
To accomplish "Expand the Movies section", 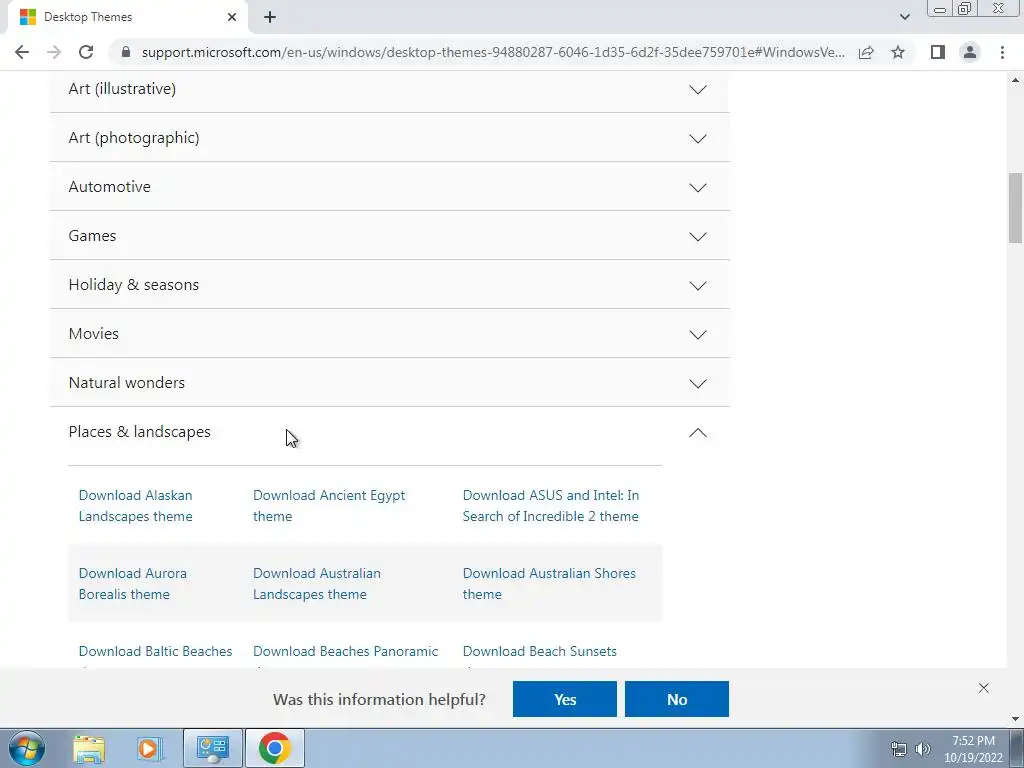I will 389,334.
